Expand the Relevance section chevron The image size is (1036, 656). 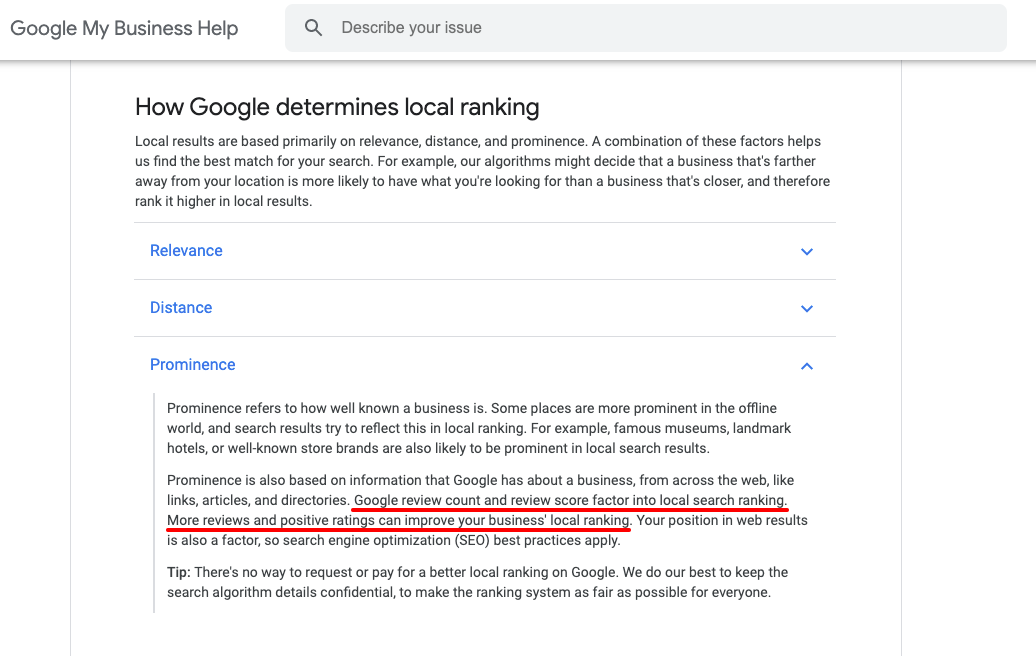tap(807, 252)
